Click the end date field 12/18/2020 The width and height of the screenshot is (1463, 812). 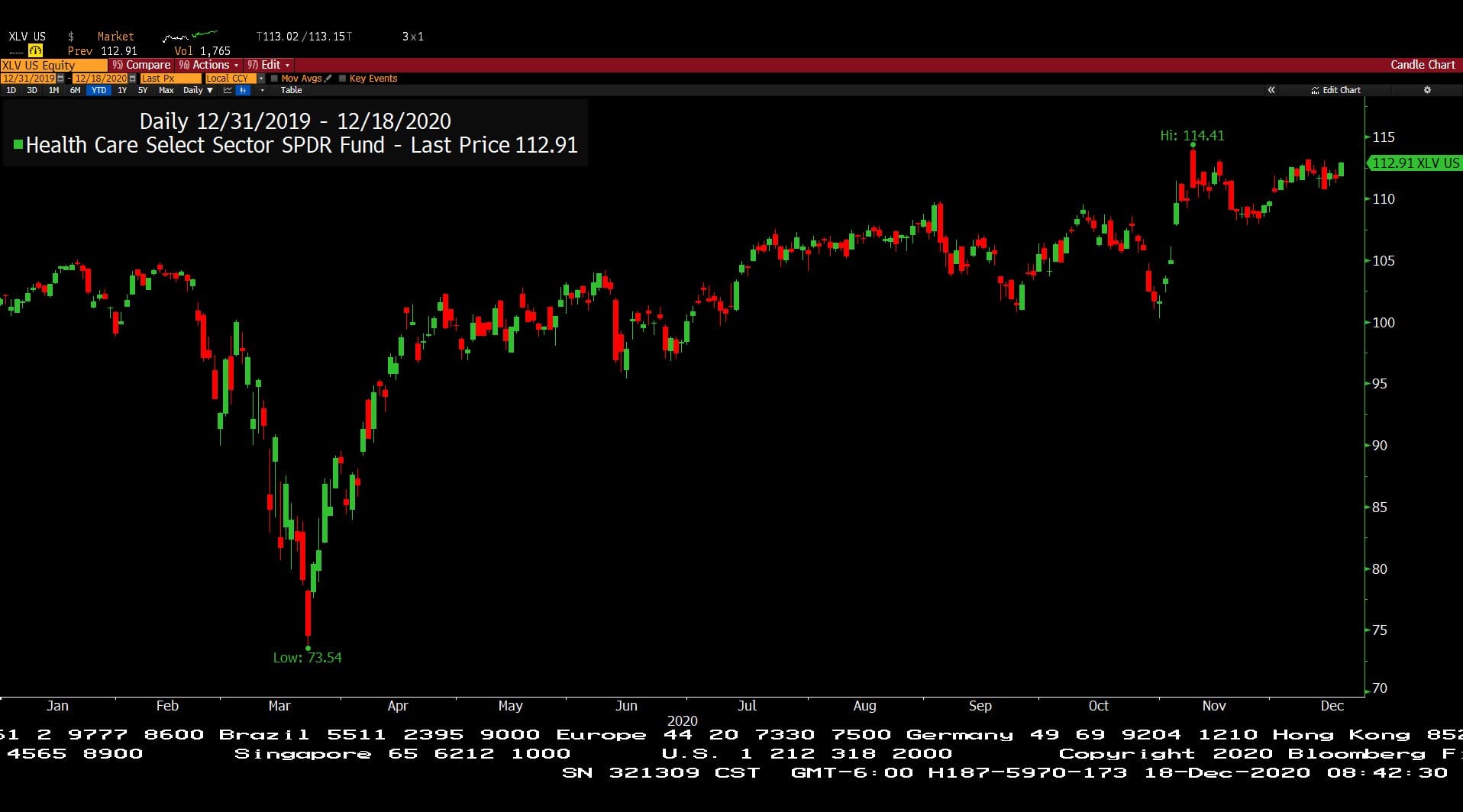point(100,78)
